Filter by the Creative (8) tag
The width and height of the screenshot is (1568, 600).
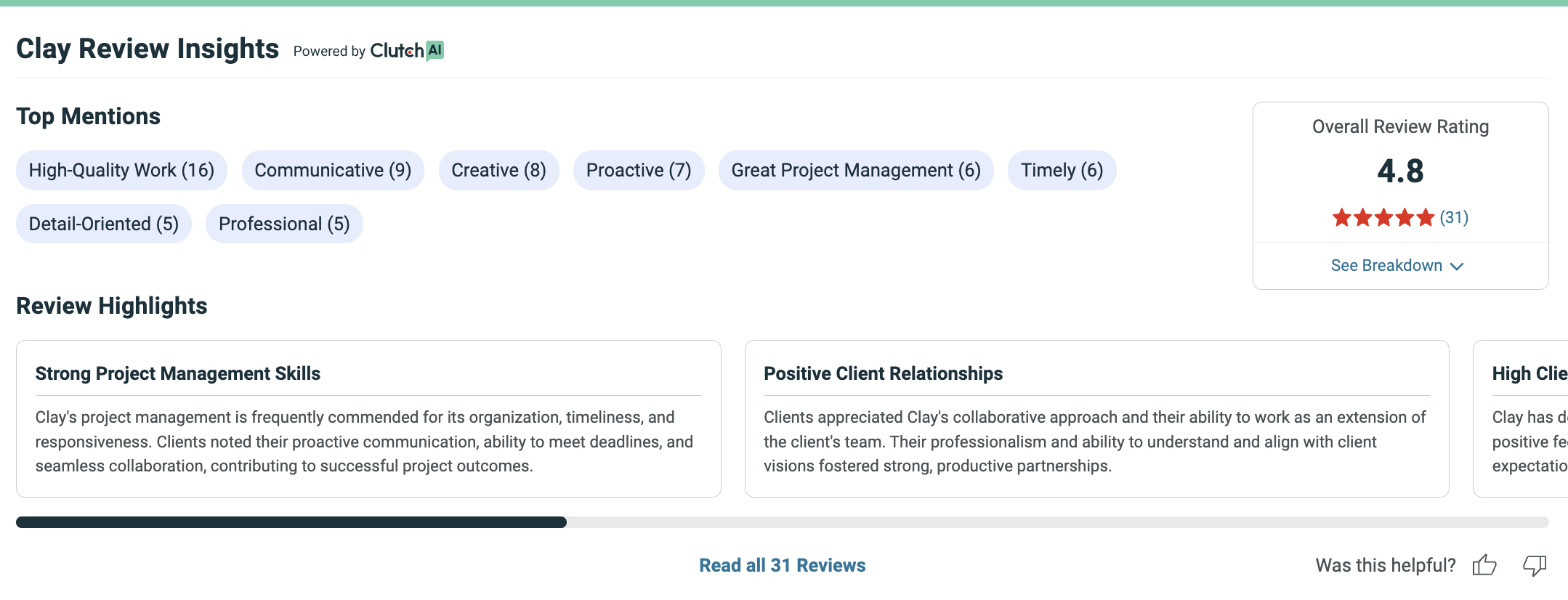click(x=498, y=170)
